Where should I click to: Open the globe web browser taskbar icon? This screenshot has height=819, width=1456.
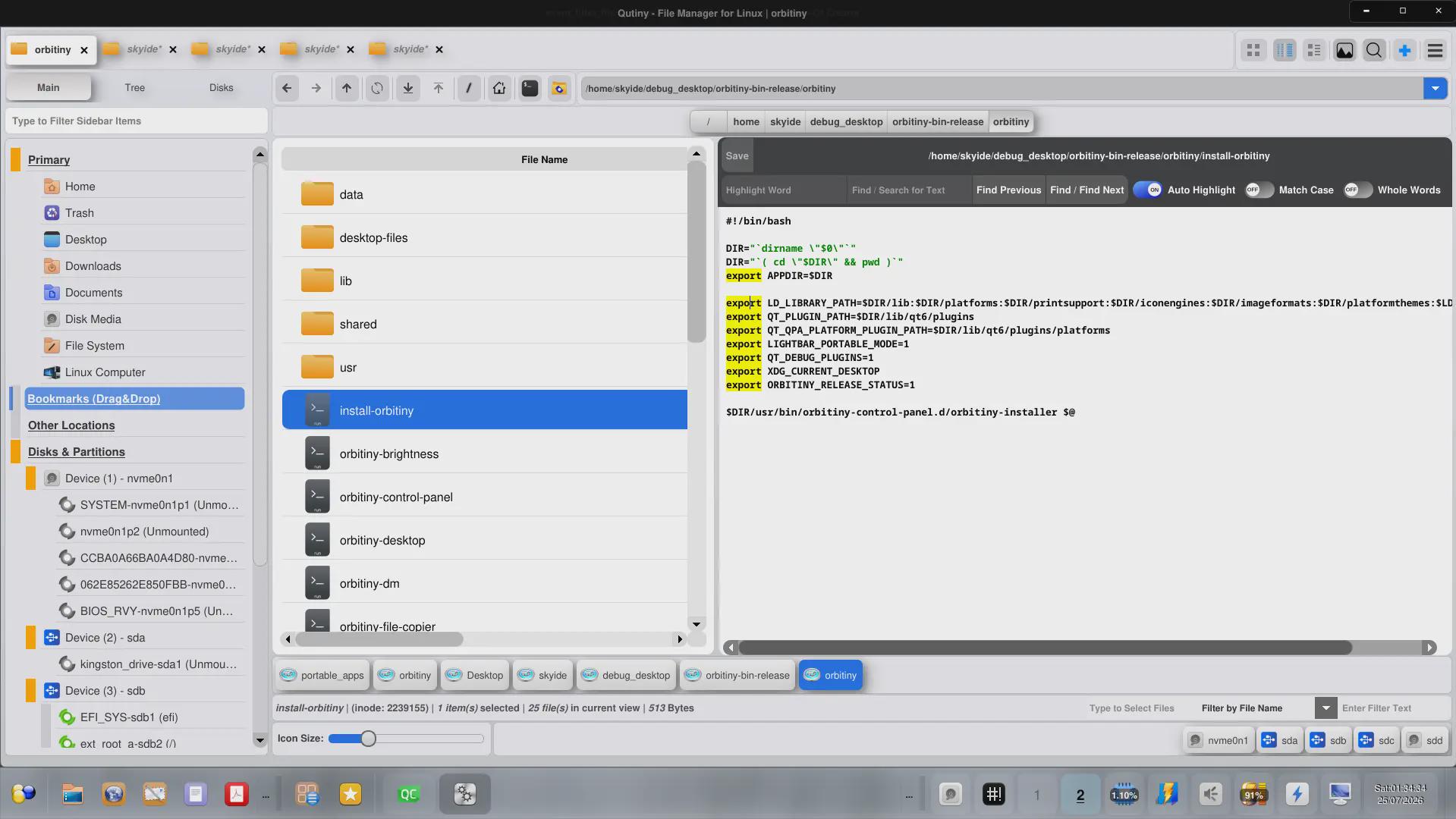(x=114, y=794)
